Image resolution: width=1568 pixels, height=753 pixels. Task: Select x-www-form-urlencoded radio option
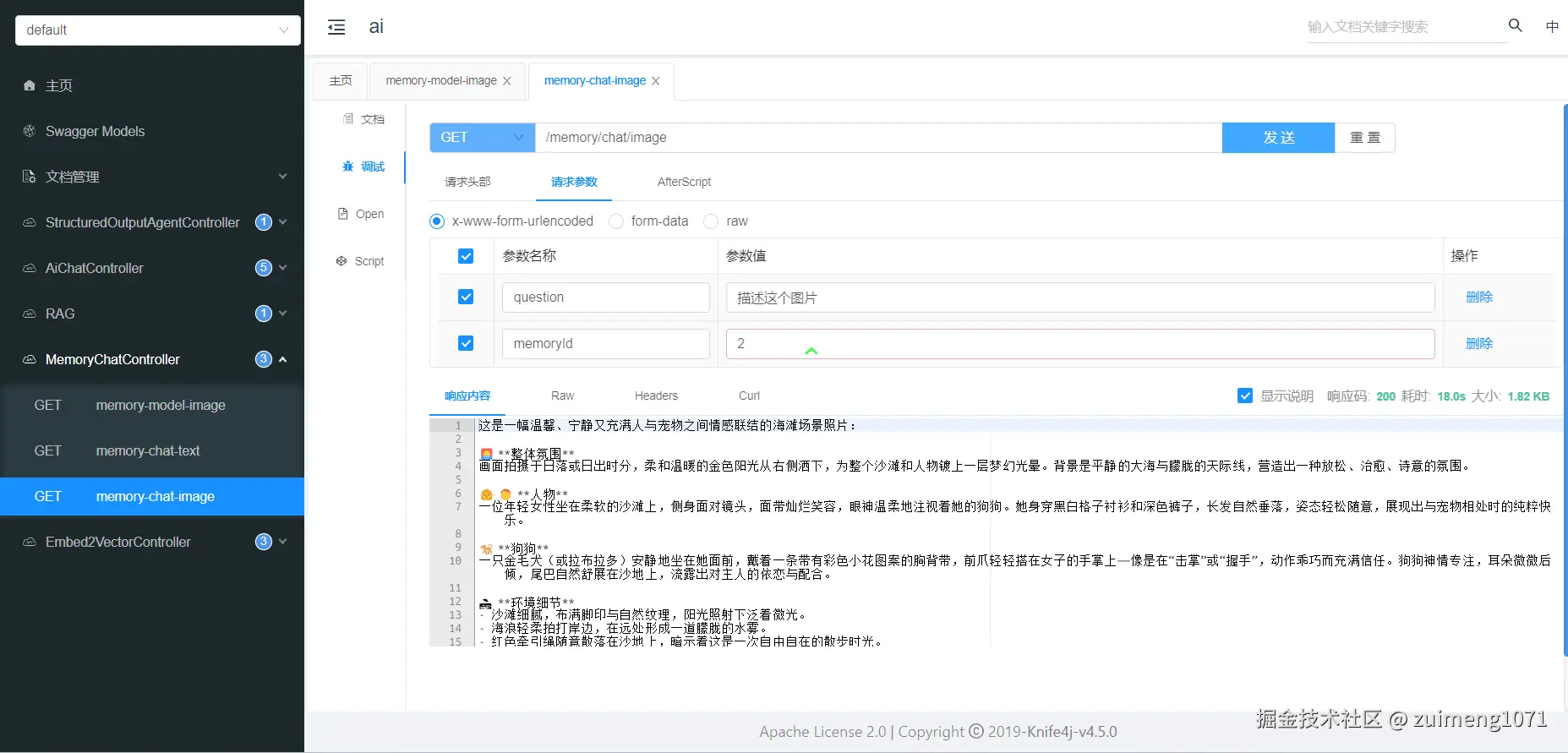click(437, 221)
